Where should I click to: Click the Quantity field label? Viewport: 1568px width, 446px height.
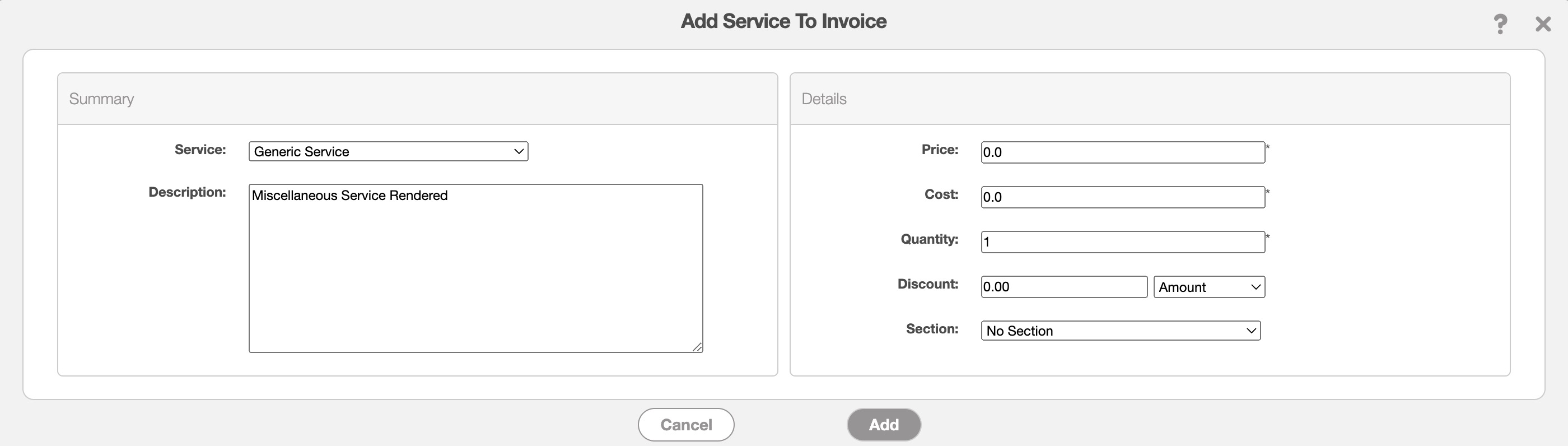[929, 239]
